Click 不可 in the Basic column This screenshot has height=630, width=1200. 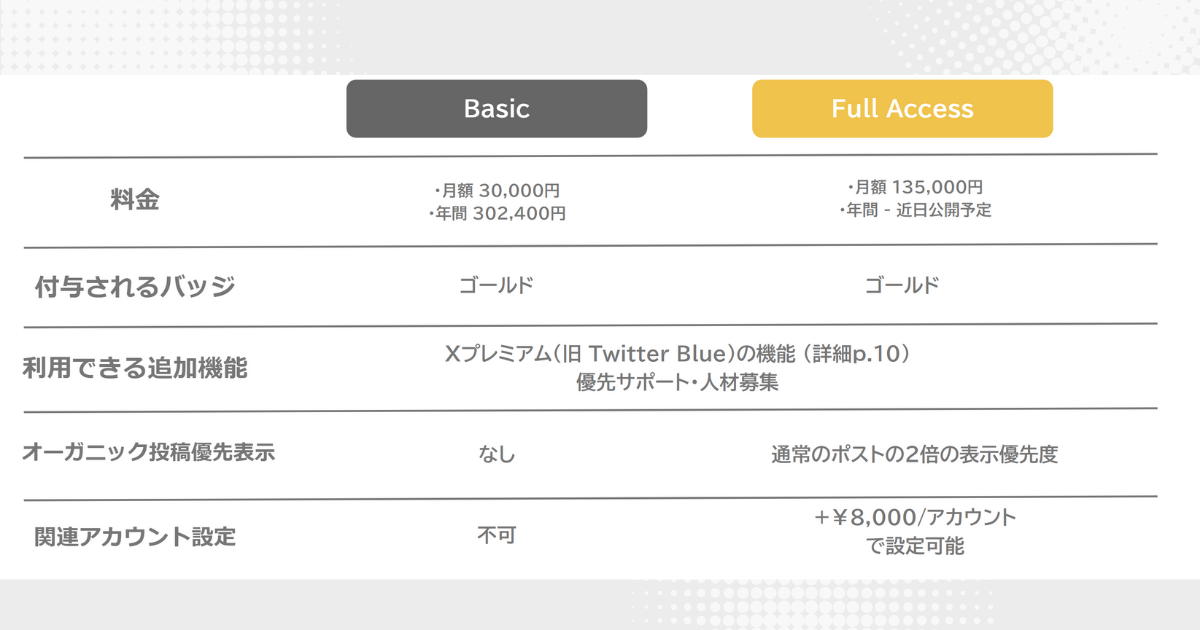tap(496, 536)
